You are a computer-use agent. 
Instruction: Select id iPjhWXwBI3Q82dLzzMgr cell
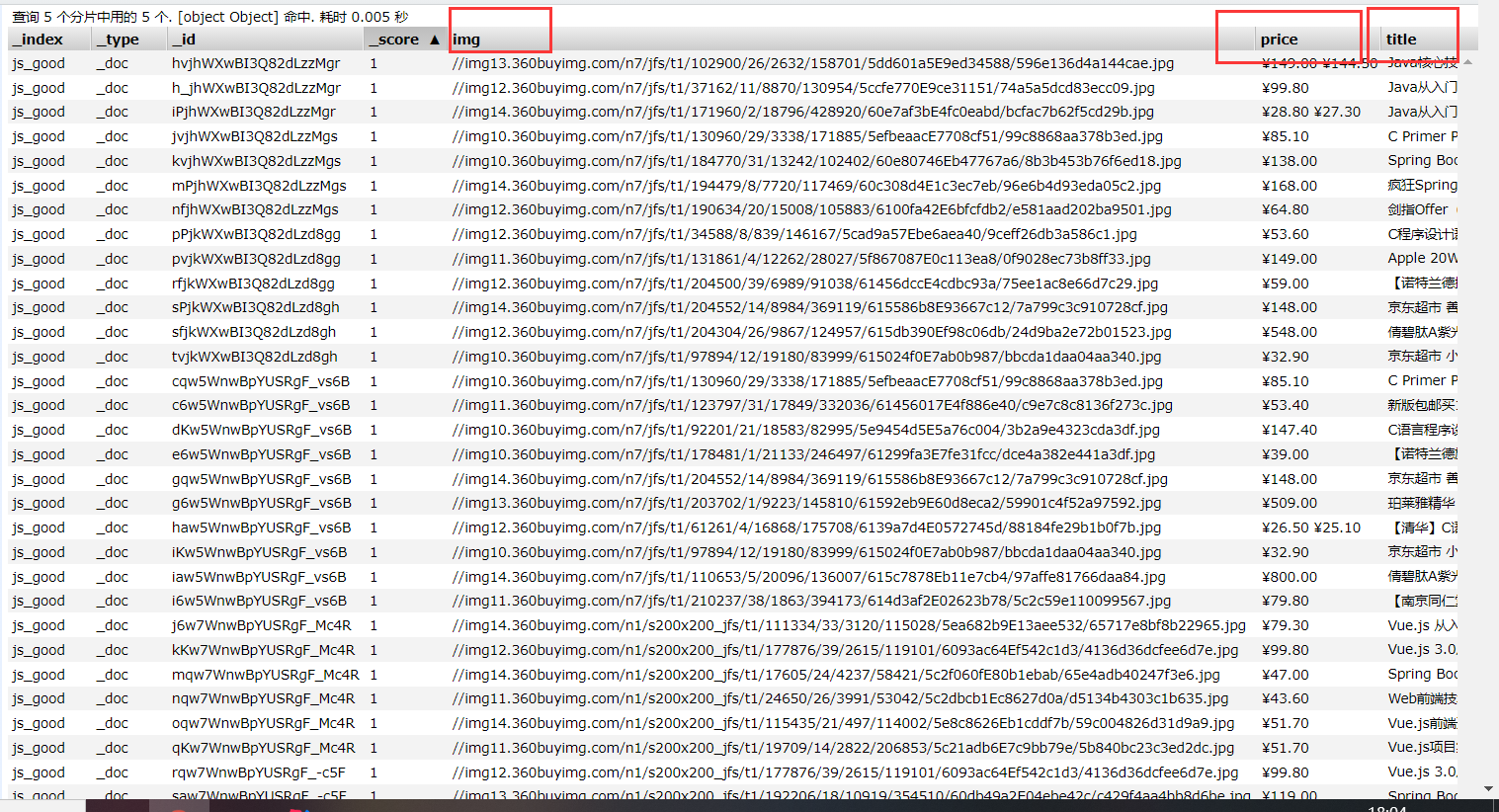pyautogui.click(x=254, y=112)
